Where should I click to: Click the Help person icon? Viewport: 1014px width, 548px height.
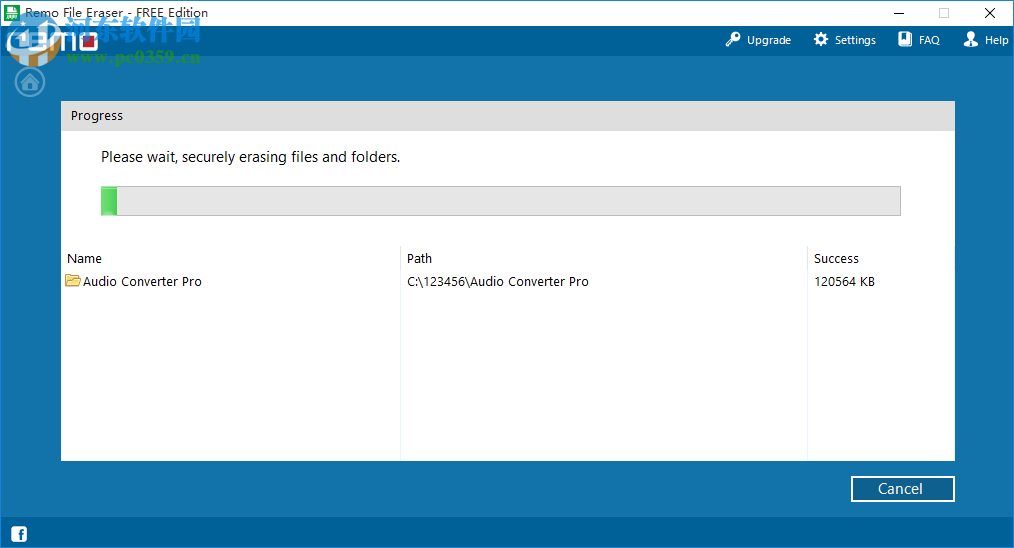[x=971, y=39]
